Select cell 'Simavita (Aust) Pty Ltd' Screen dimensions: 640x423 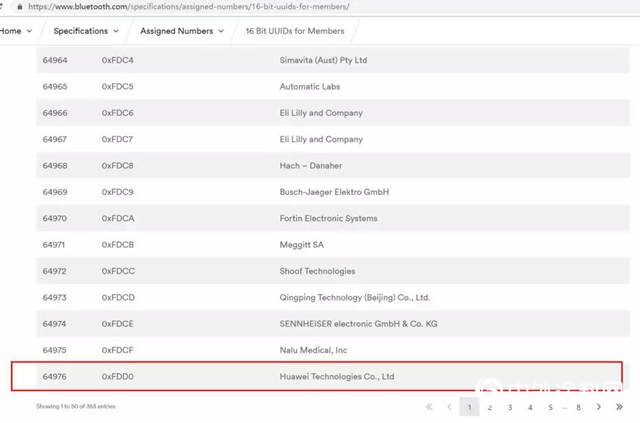pyautogui.click(x=323, y=60)
